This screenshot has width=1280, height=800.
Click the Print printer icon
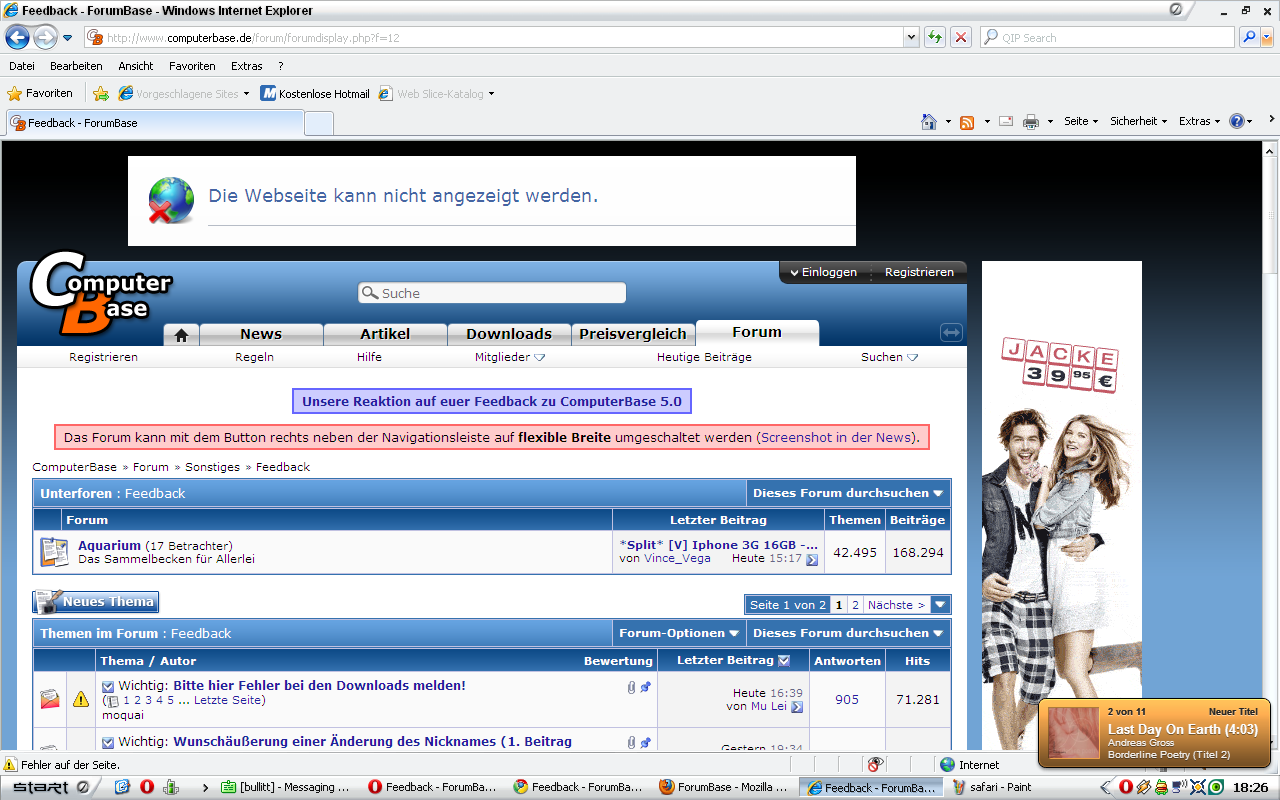1031,122
